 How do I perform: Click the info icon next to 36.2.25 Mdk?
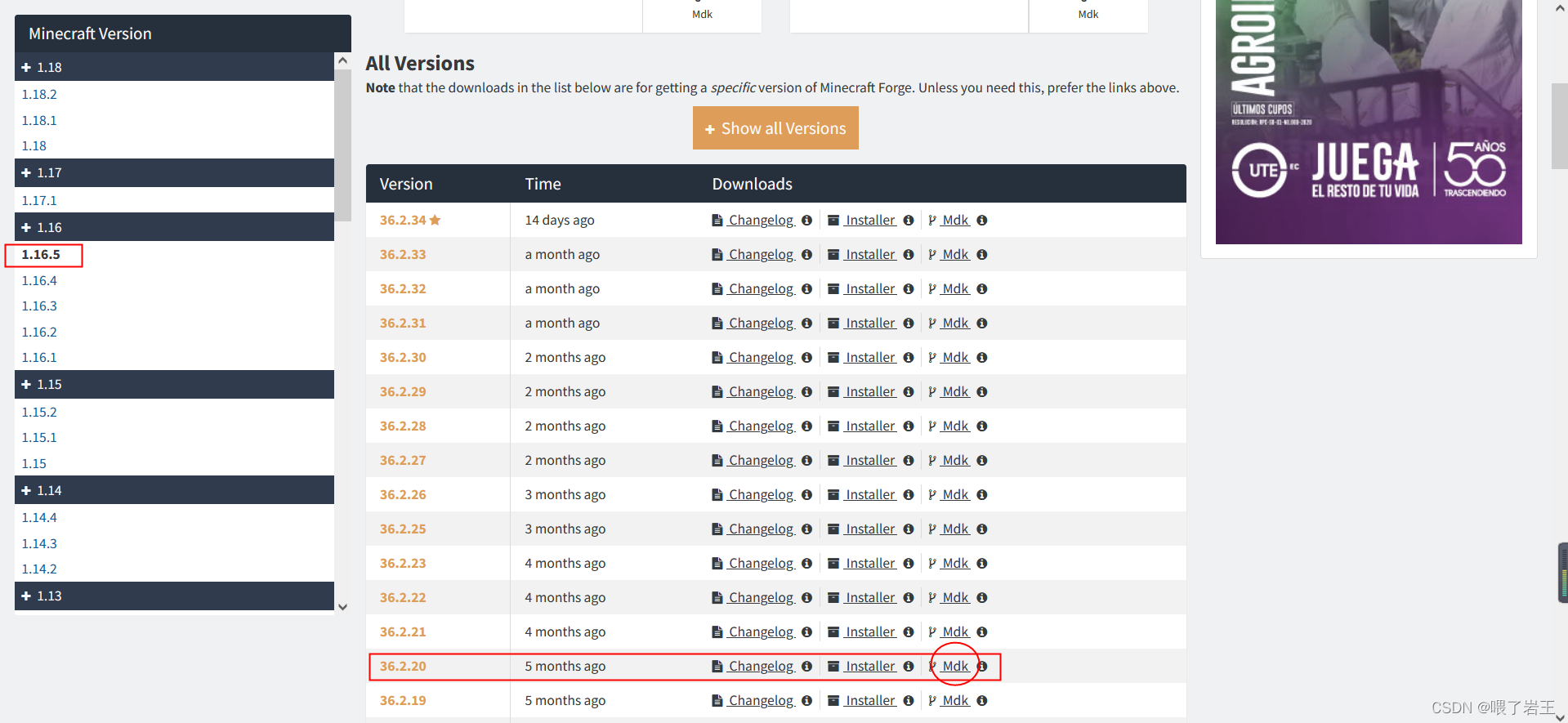982,529
